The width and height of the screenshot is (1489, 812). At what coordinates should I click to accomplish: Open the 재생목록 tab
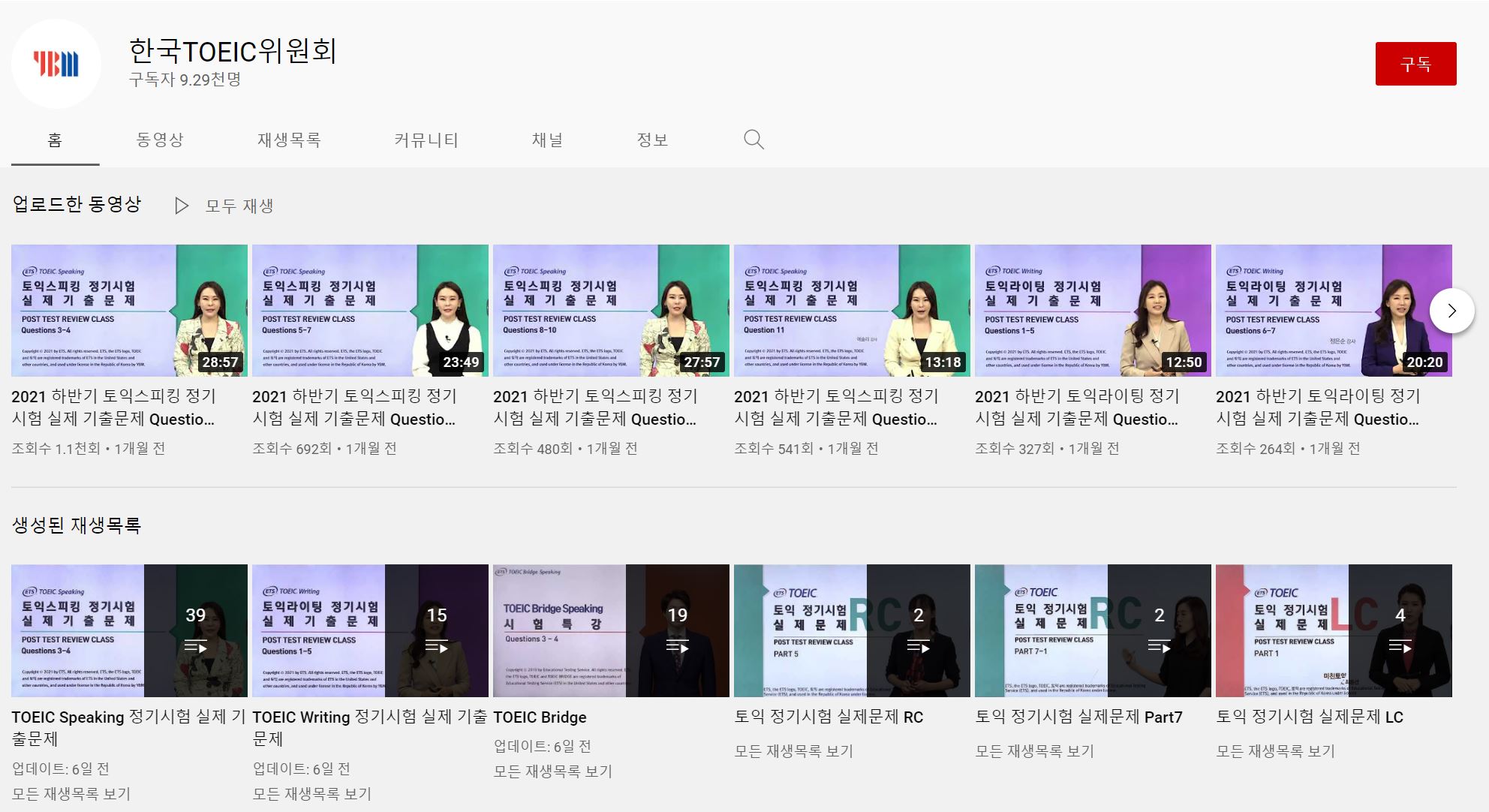tap(289, 140)
